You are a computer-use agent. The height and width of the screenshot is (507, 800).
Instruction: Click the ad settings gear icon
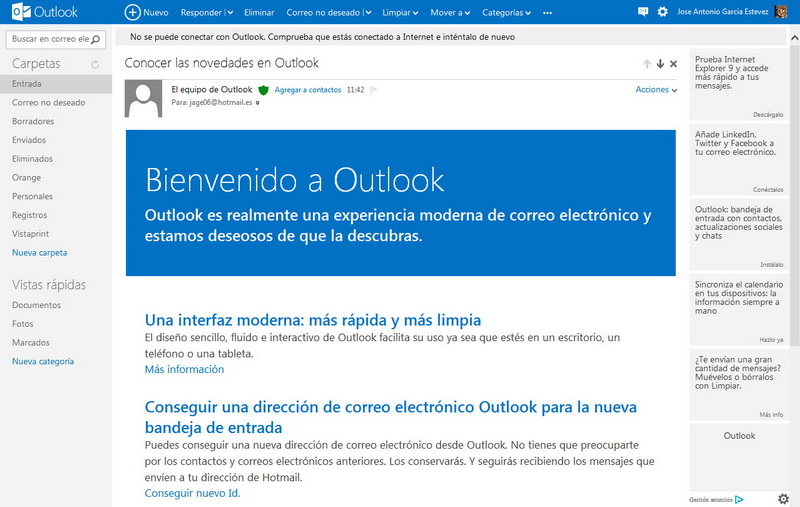tap(783, 499)
